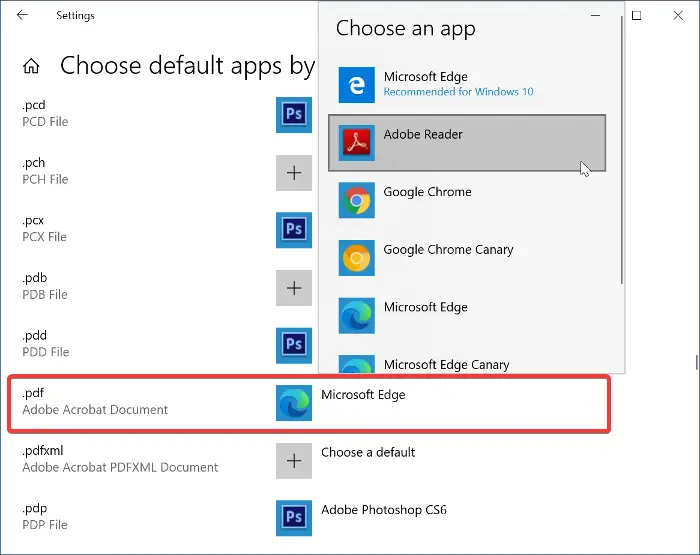Maximize the Settings window

(x=637, y=16)
